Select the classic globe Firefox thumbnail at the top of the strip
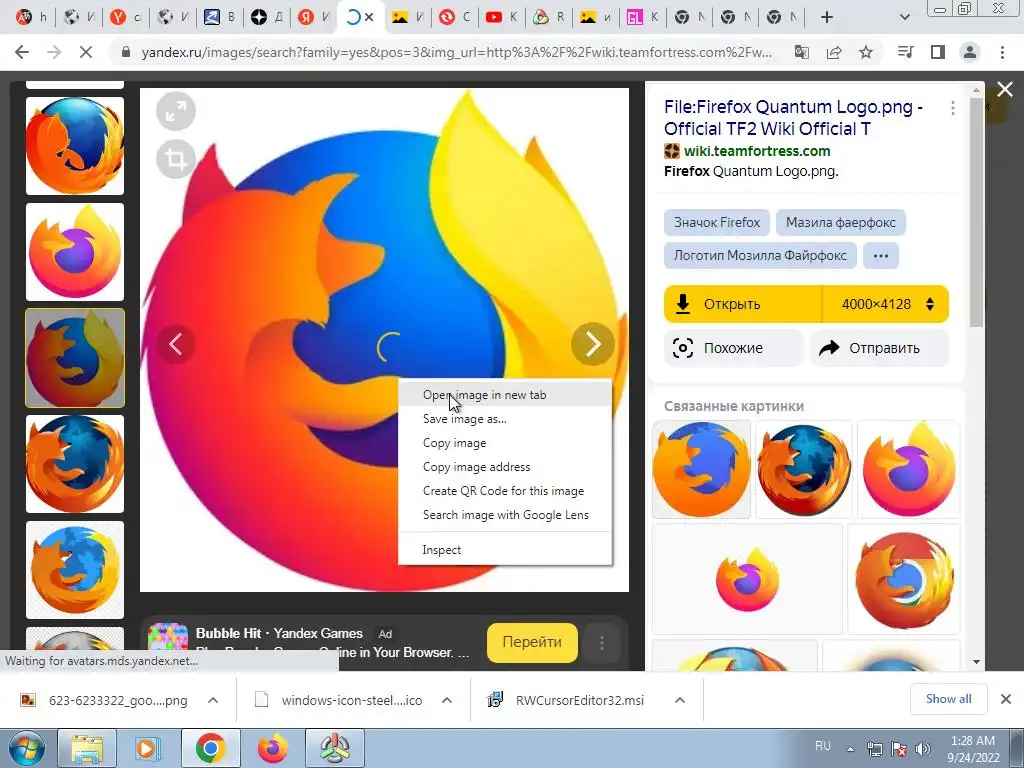 (x=74, y=146)
